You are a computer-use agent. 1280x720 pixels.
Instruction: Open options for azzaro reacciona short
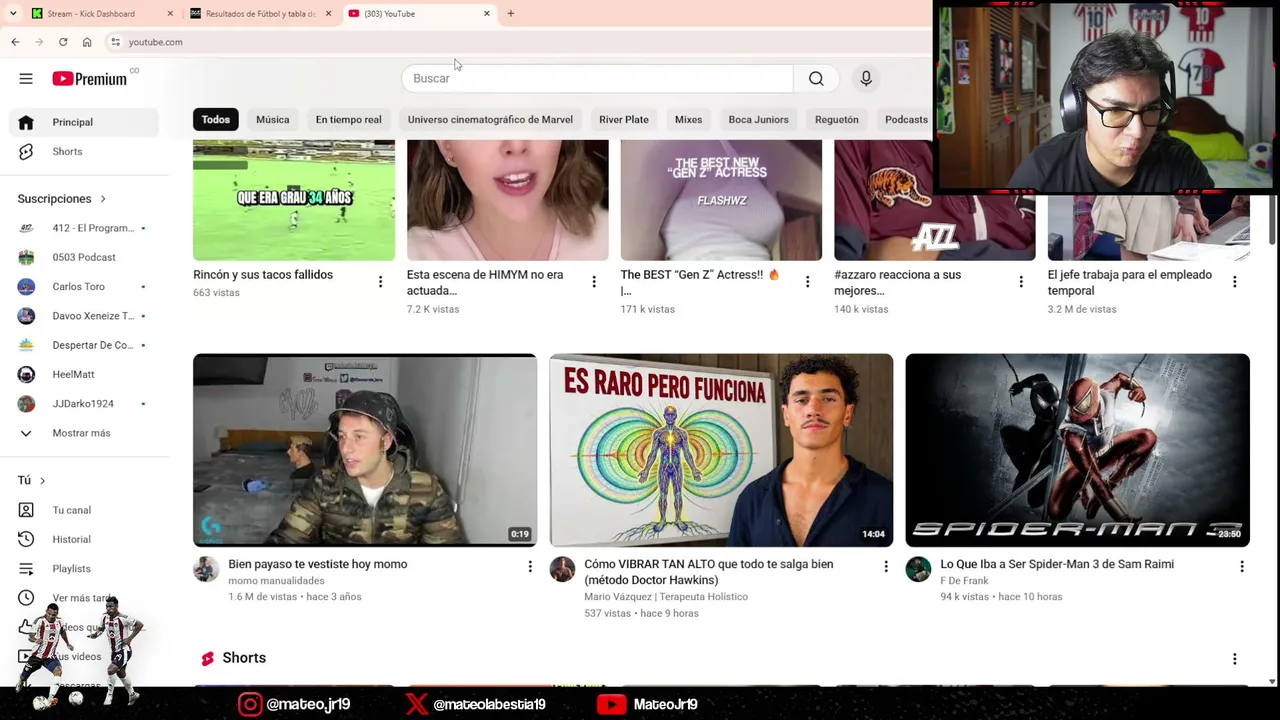tap(1021, 282)
